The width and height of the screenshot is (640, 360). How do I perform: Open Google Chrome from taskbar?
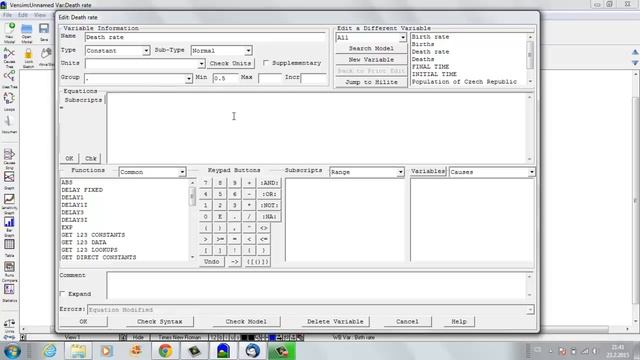tap(165, 351)
